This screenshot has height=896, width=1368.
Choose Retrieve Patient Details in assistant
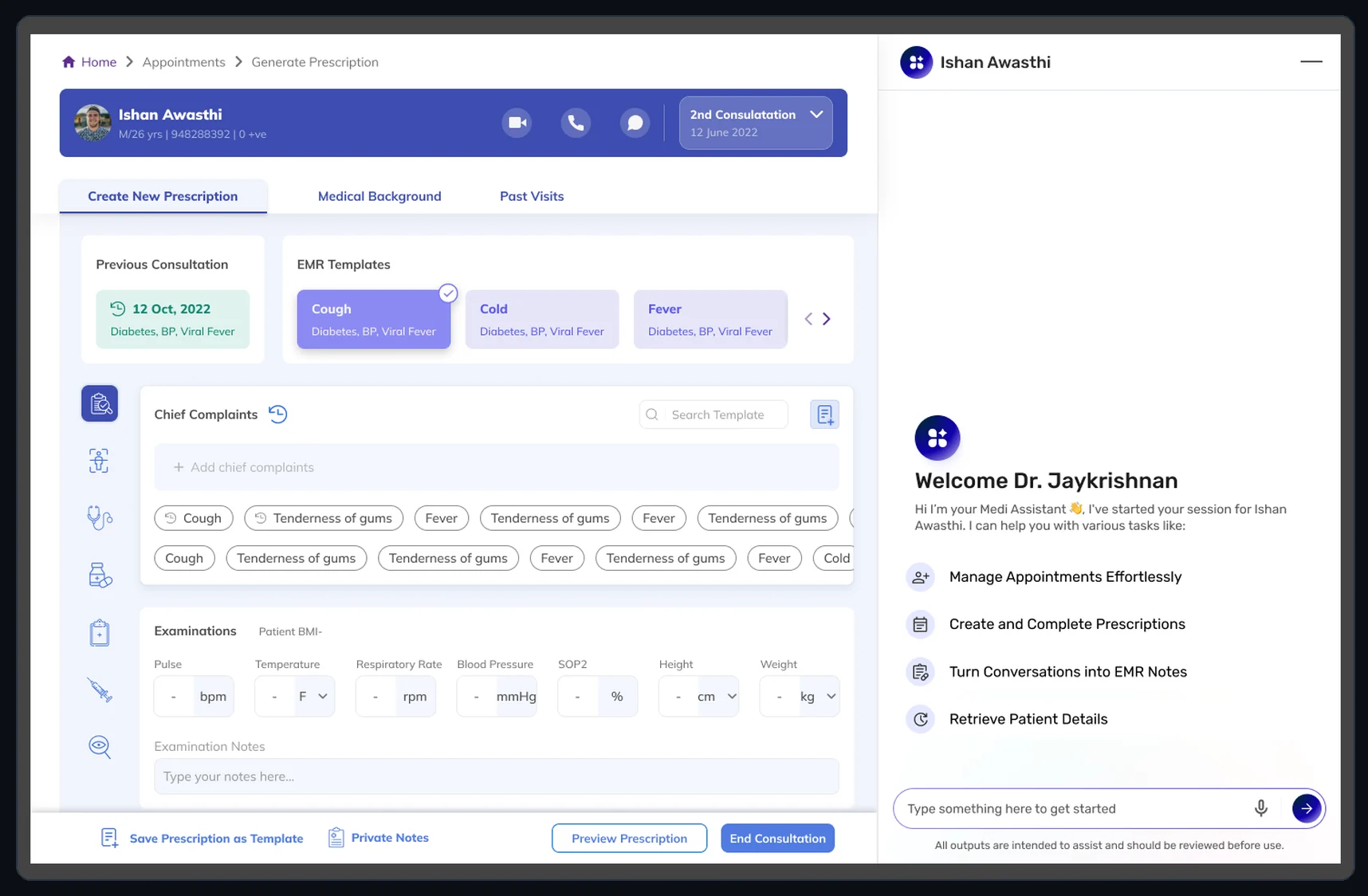[1008, 719]
